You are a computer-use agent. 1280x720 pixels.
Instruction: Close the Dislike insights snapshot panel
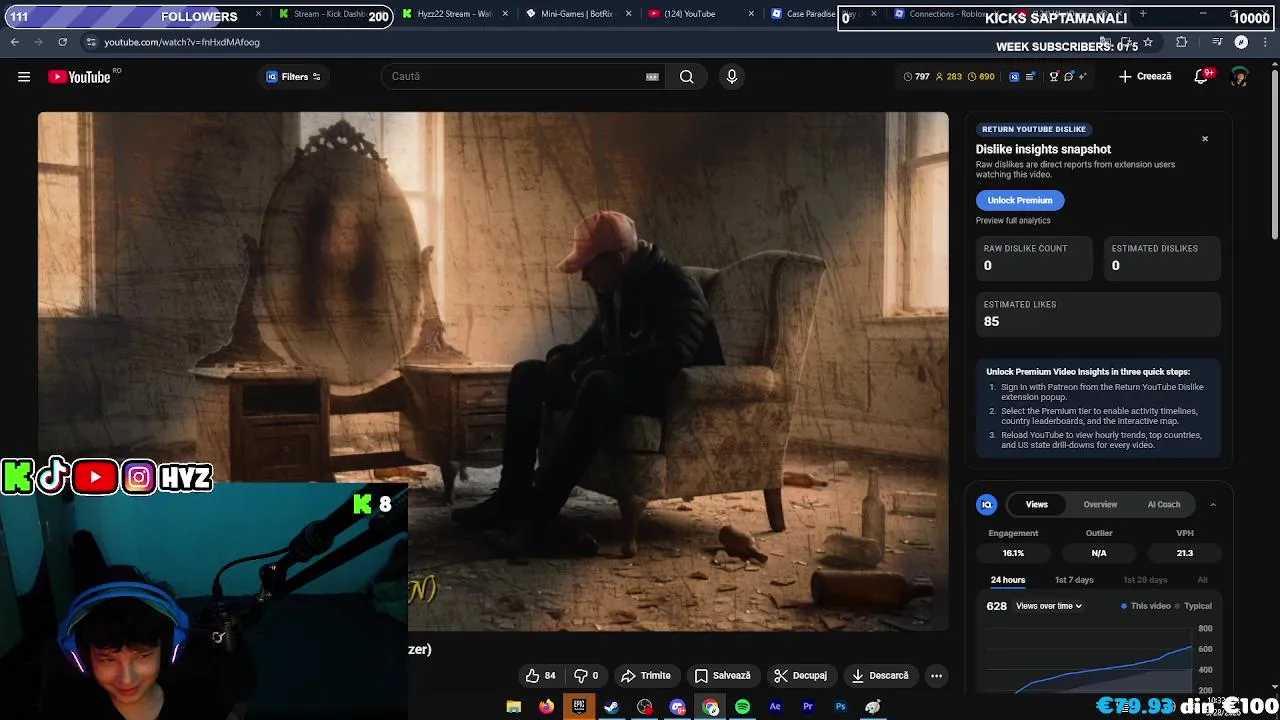click(1205, 139)
